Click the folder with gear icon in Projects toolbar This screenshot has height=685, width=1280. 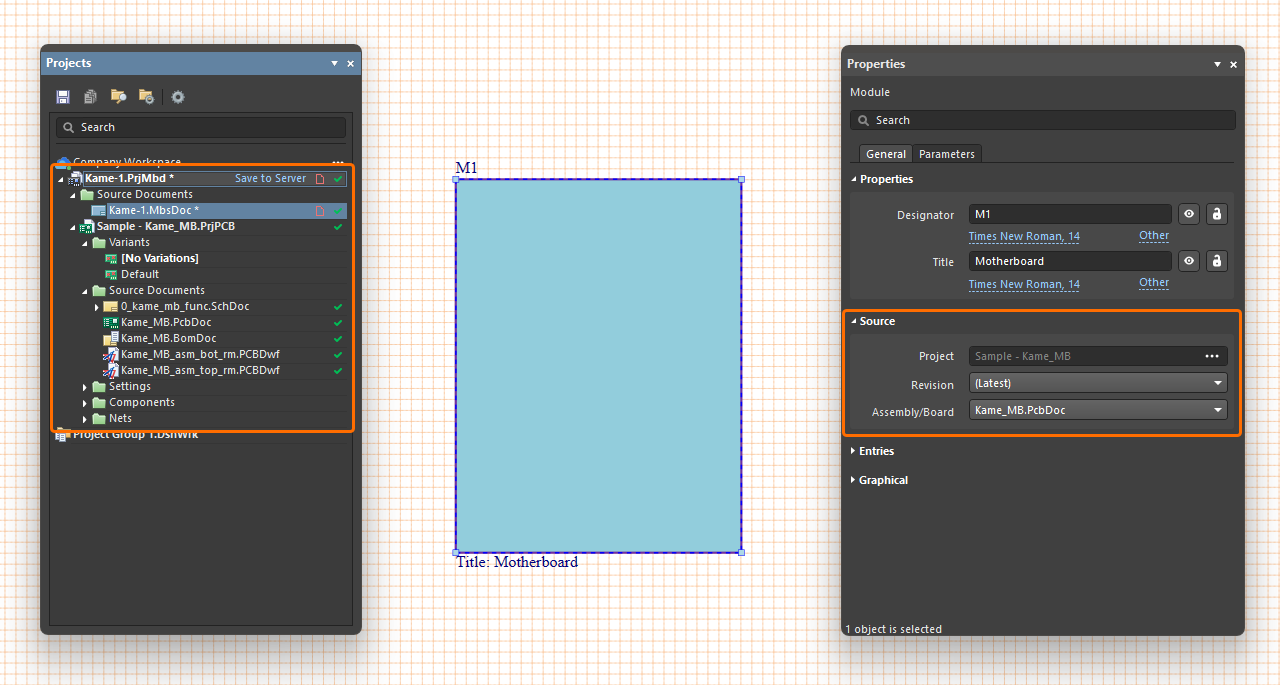click(146, 97)
